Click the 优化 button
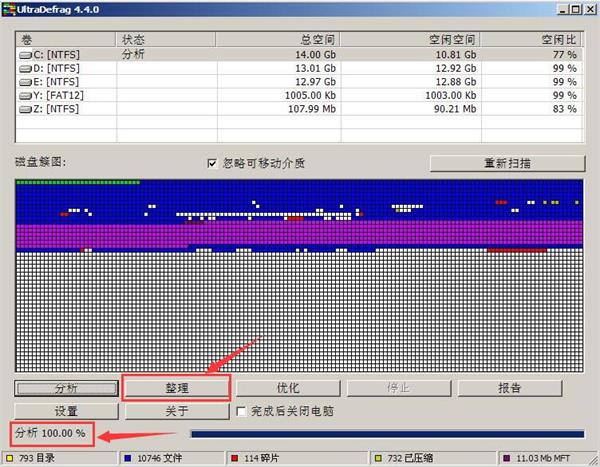 [x=288, y=389]
